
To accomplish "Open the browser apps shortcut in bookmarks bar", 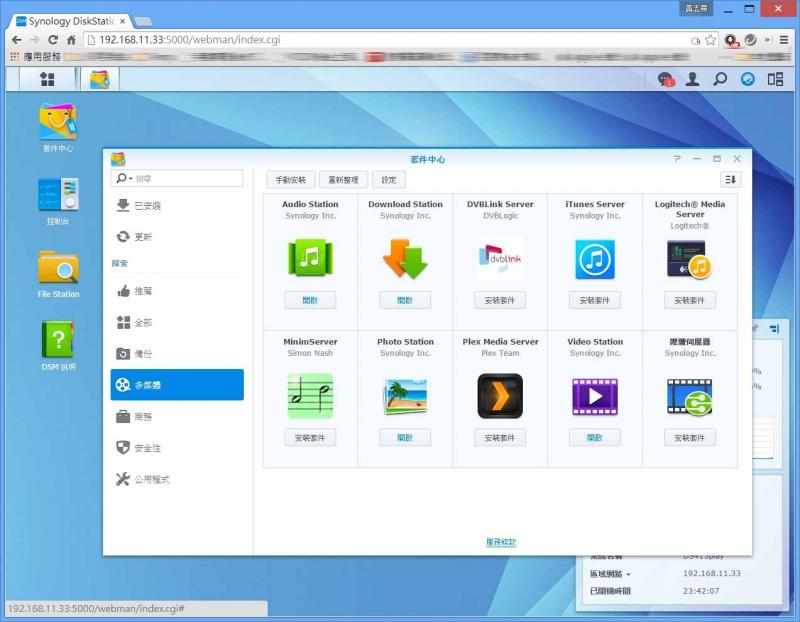I will [x=35, y=57].
